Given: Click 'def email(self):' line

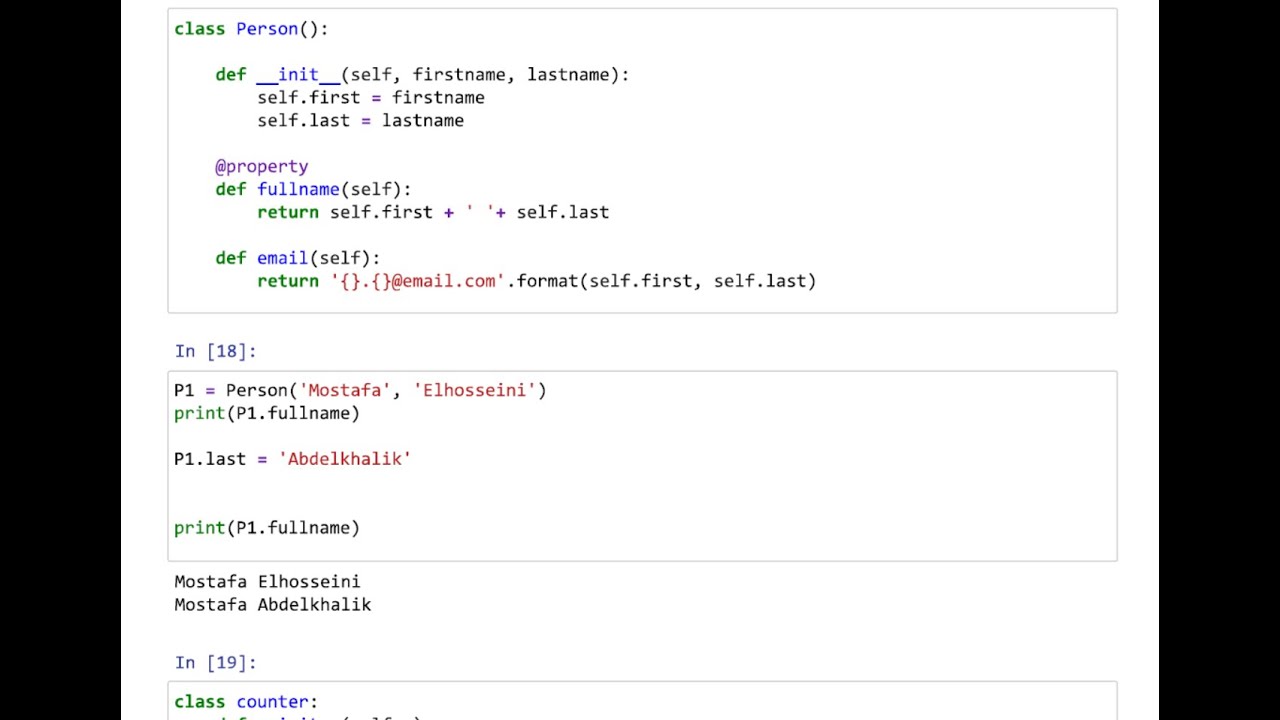Looking at the screenshot, I should click(298, 259).
